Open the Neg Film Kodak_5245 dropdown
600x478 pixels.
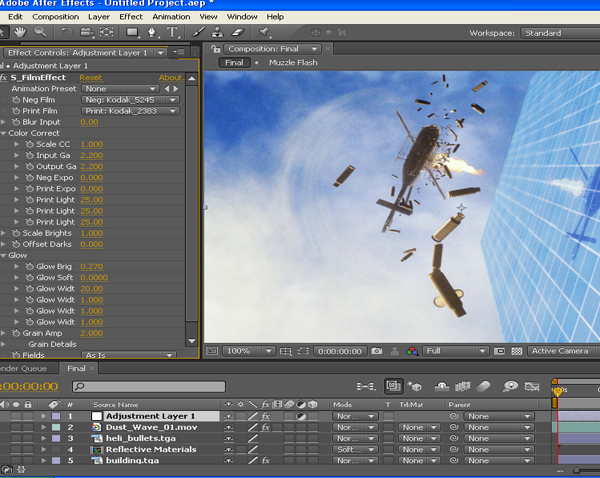point(130,100)
